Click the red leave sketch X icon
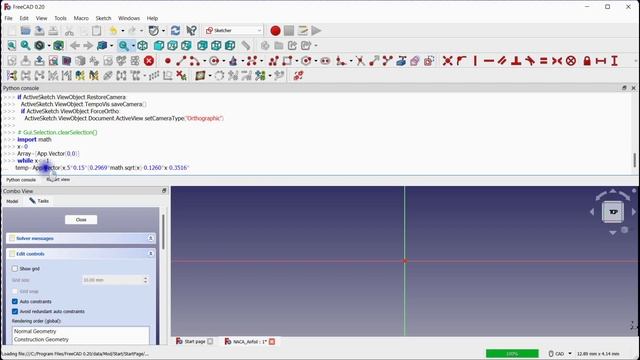640x360 pixels. click(x=149, y=61)
